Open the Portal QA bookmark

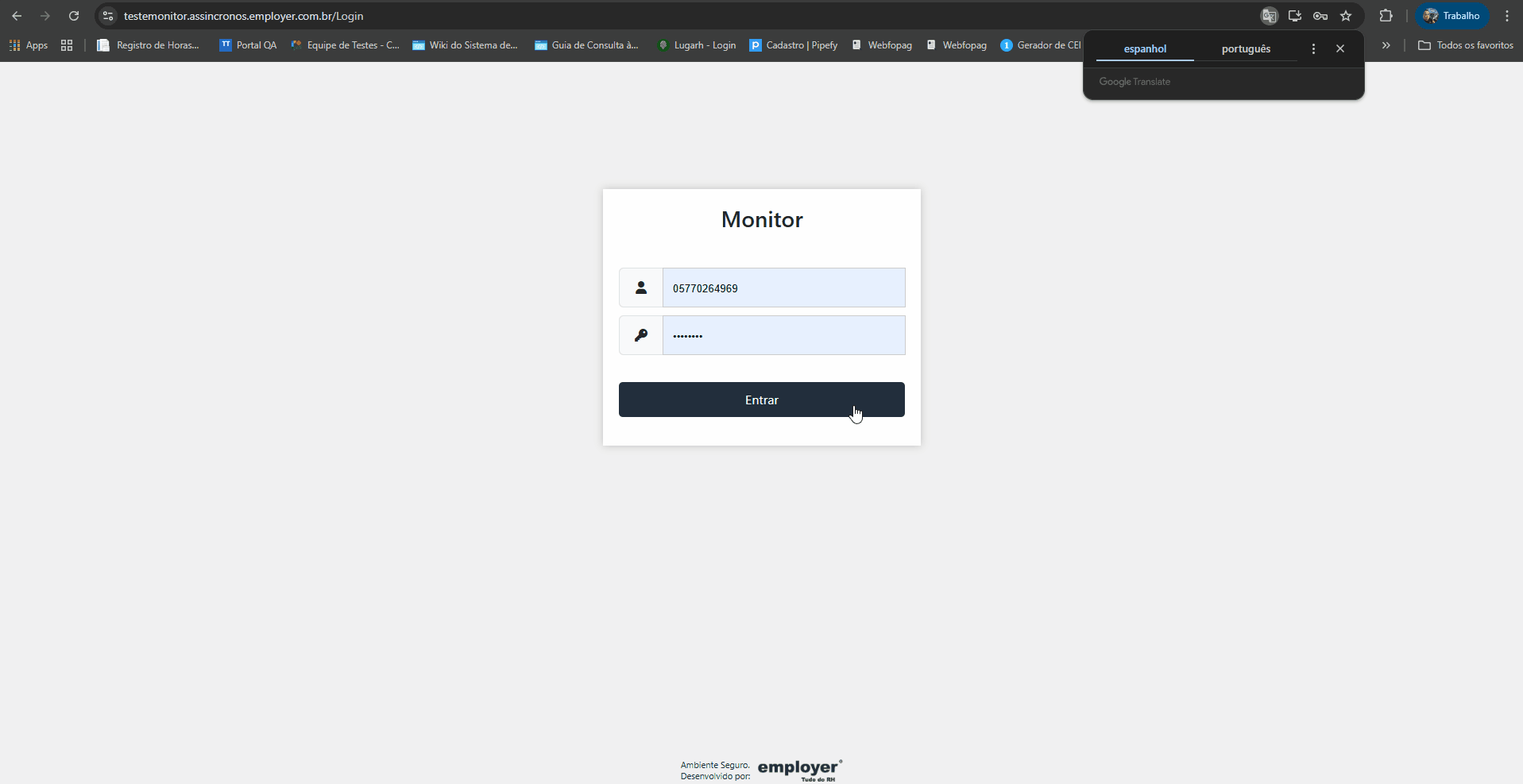coord(248,45)
